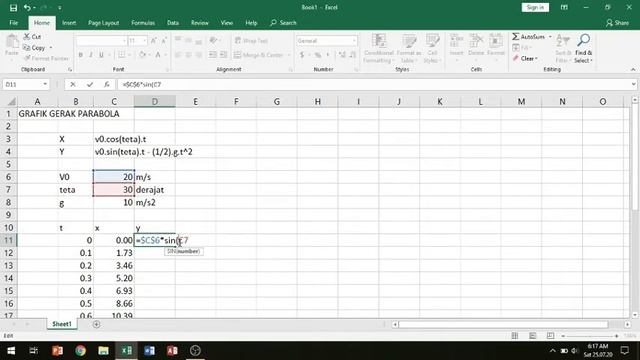
Task: Select column D header
Action: tap(155, 101)
